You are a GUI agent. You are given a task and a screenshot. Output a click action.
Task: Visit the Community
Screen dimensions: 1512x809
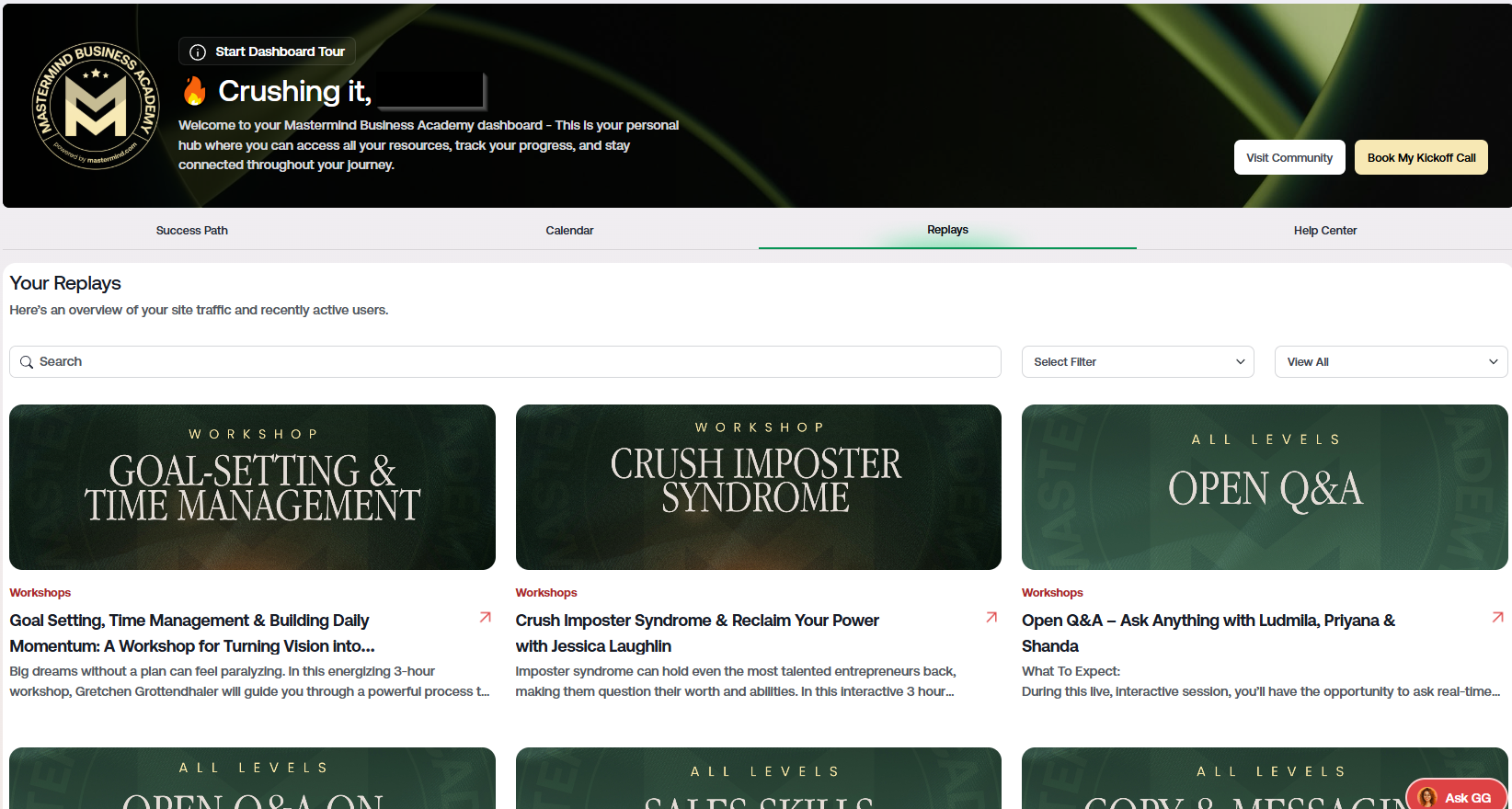[x=1289, y=157]
